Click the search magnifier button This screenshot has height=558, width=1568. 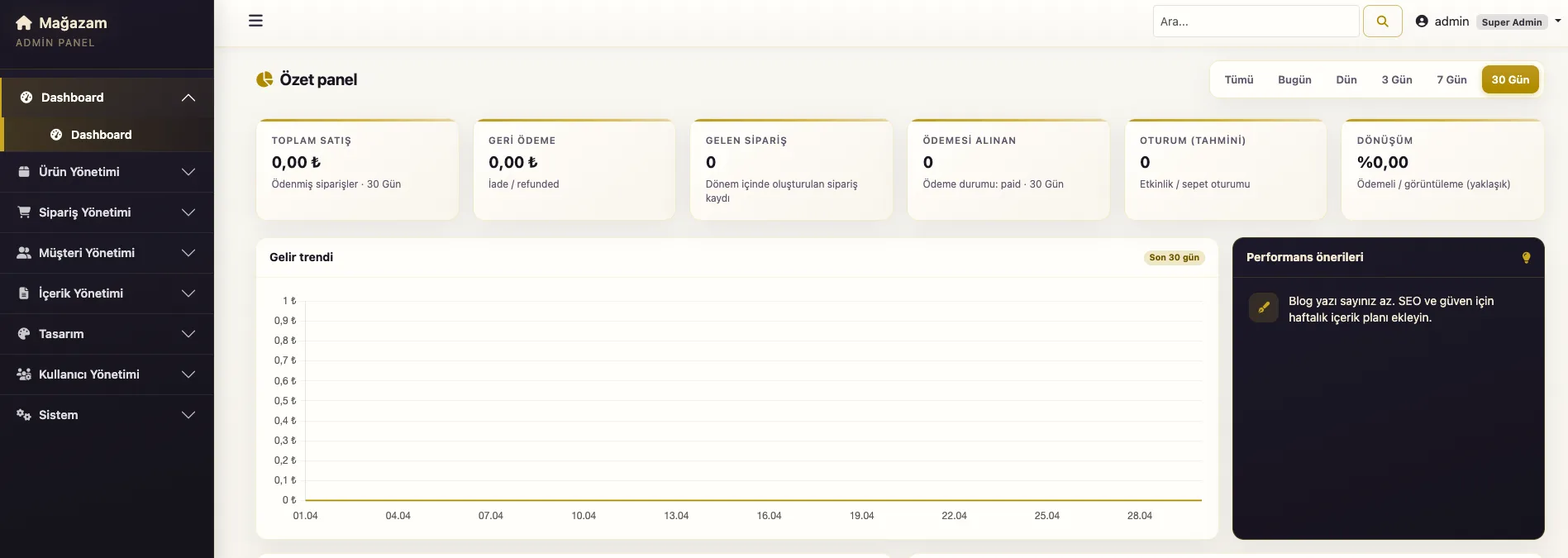(x=1383, y=21)
